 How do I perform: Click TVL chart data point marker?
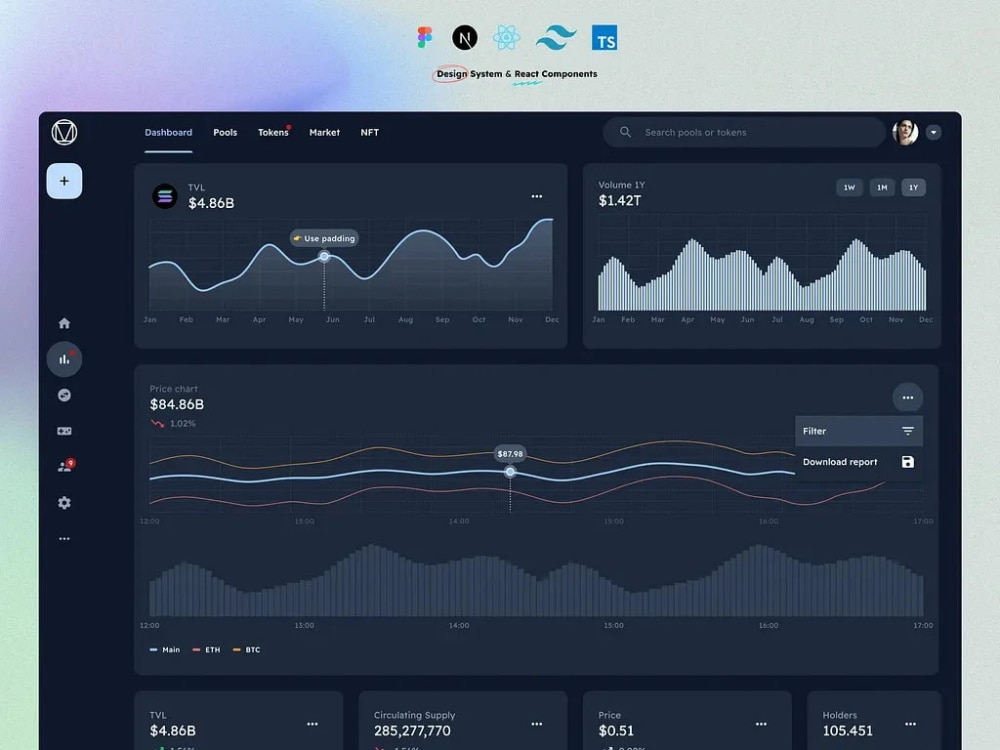[324, 256]
